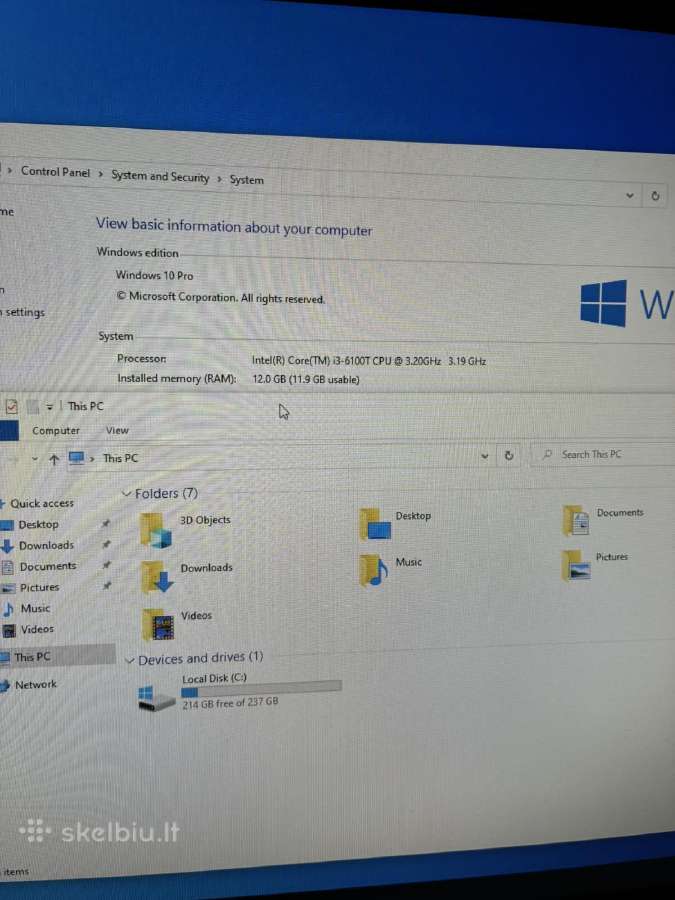Click the arrow after Control Panel breadcrumb
This screenshot has width=675, height=900.
coord(100,174)
